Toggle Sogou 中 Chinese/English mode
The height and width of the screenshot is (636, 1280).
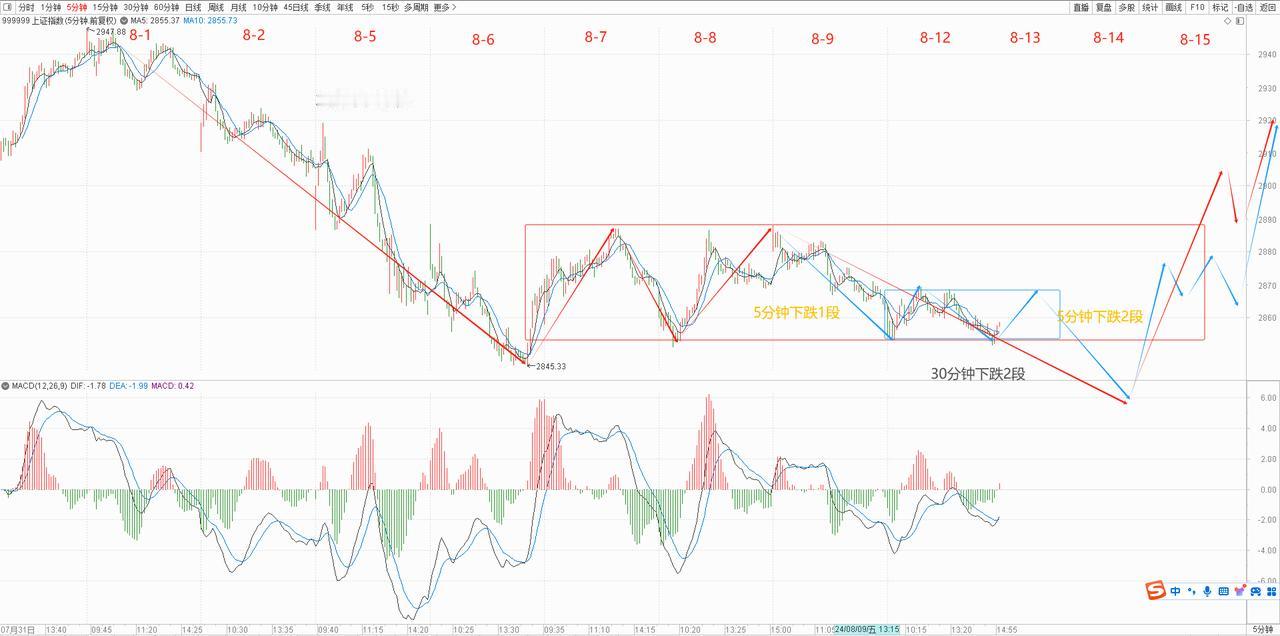(1175, 591)
